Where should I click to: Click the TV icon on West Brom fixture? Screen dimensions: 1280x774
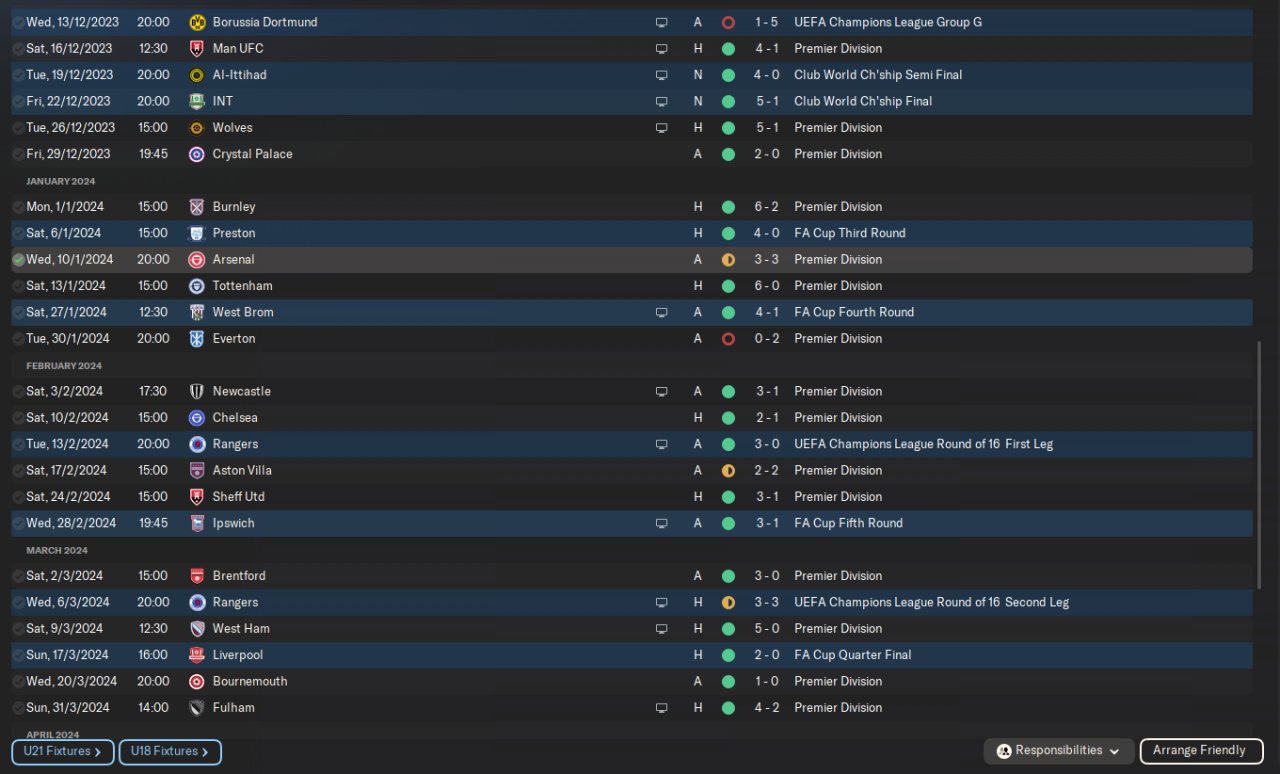(661, 312)
